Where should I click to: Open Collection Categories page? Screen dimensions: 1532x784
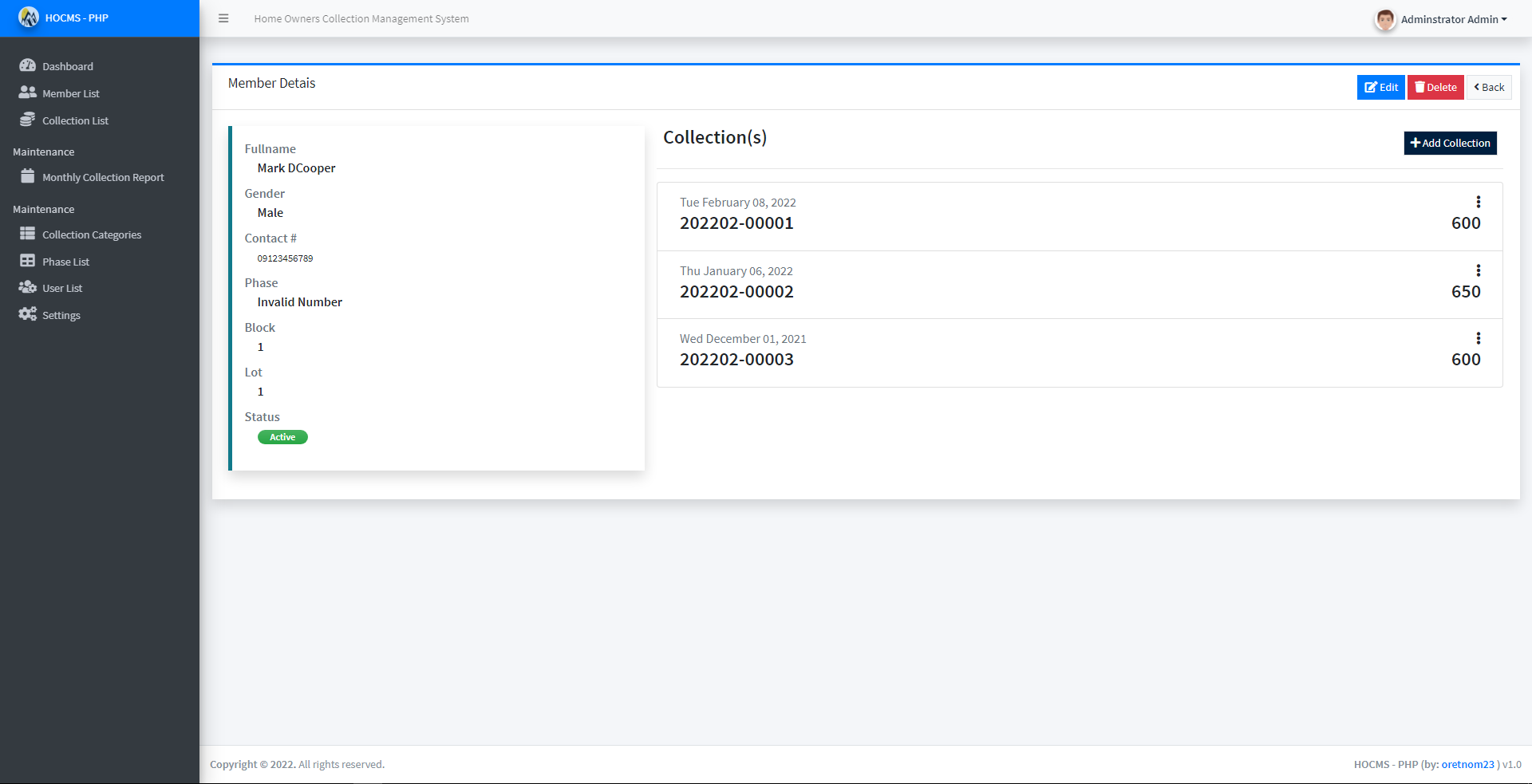pyautogui.click(x=100, y=234)
